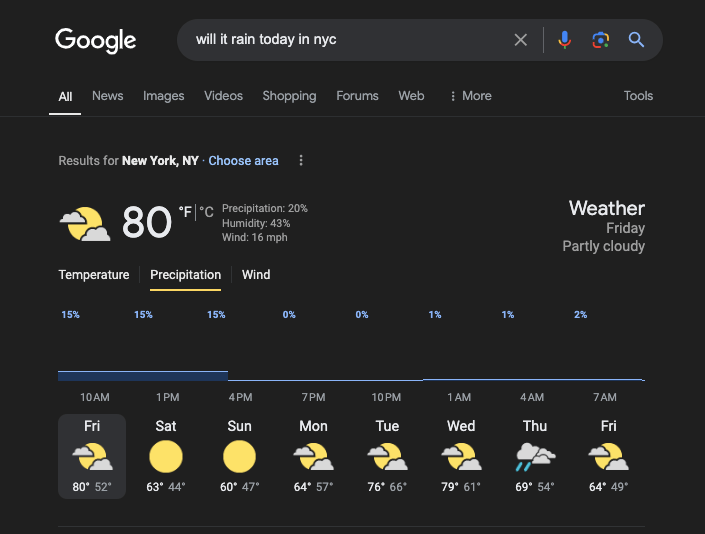
Task: Clear the search box text
Action: [x=520, y=40]
